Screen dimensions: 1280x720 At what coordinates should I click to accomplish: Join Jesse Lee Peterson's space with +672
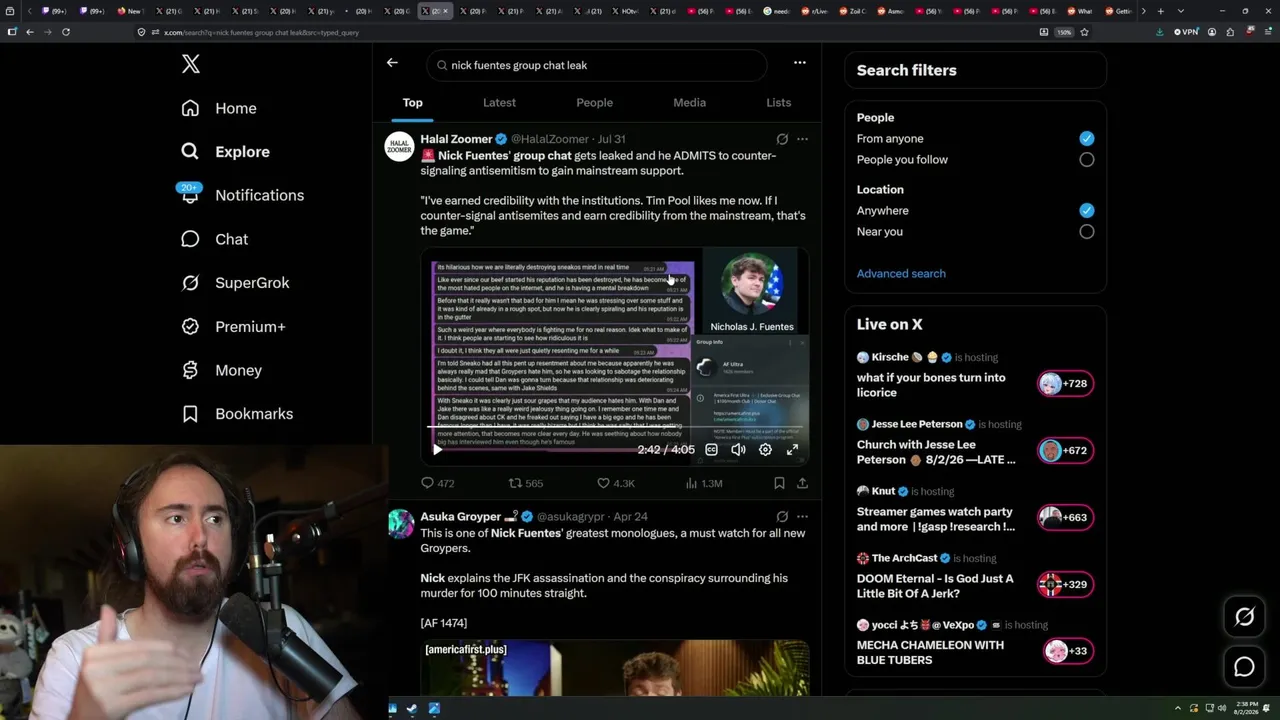point(1066,451)
